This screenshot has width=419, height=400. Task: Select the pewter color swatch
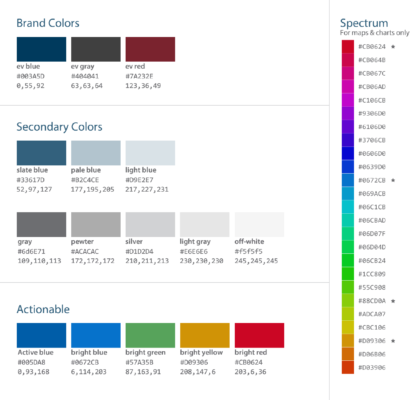96,225
